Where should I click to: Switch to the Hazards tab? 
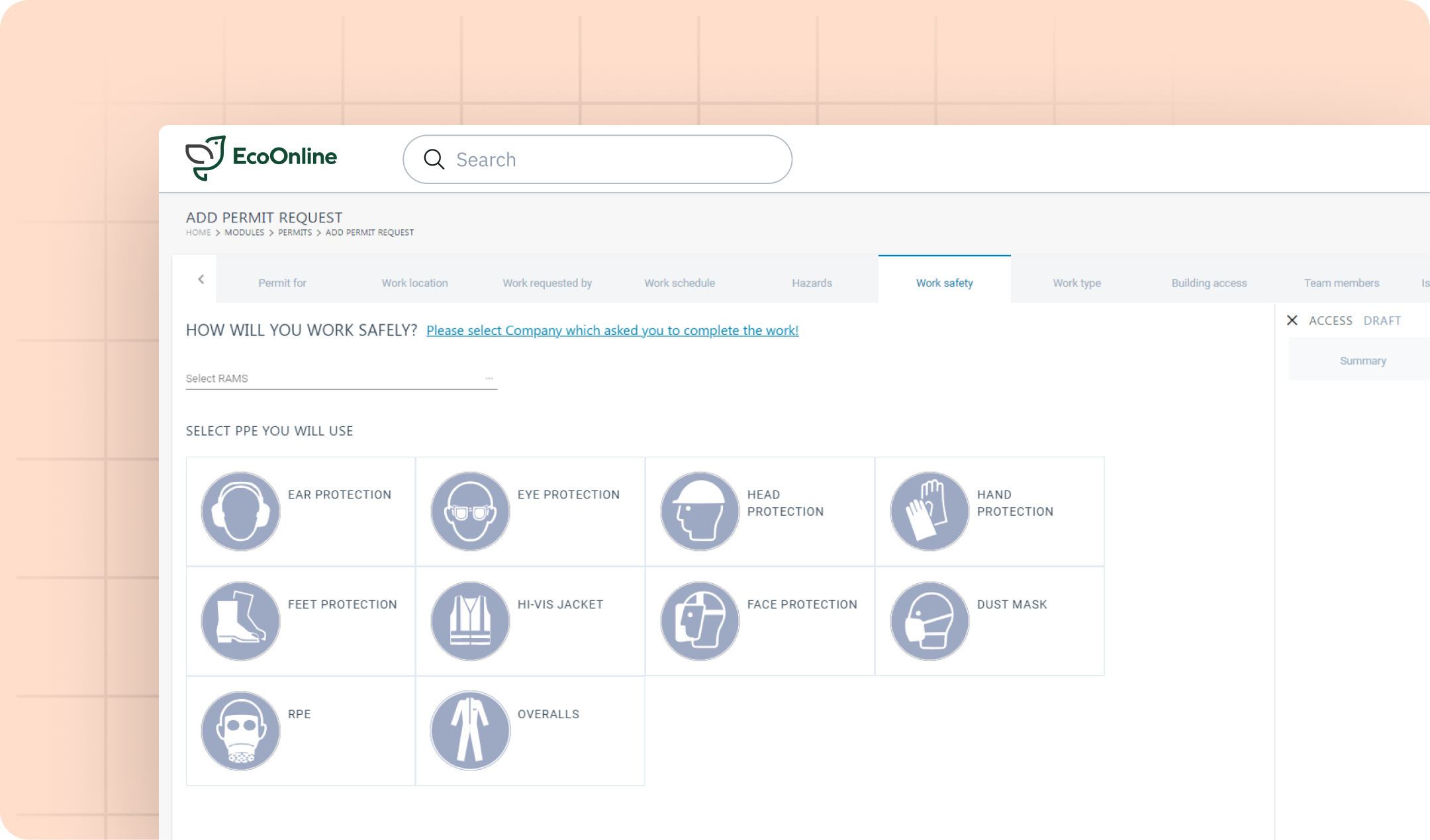(812, 283)
